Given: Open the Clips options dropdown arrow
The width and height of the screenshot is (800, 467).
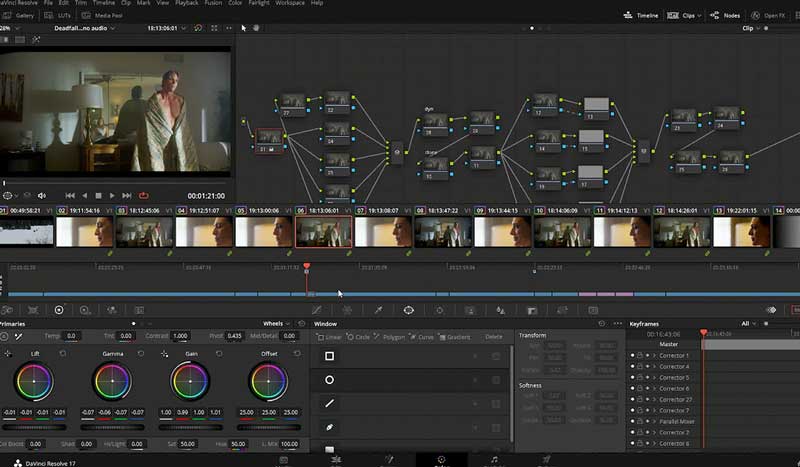Looking at the screenshot, I should pos(699,15).
